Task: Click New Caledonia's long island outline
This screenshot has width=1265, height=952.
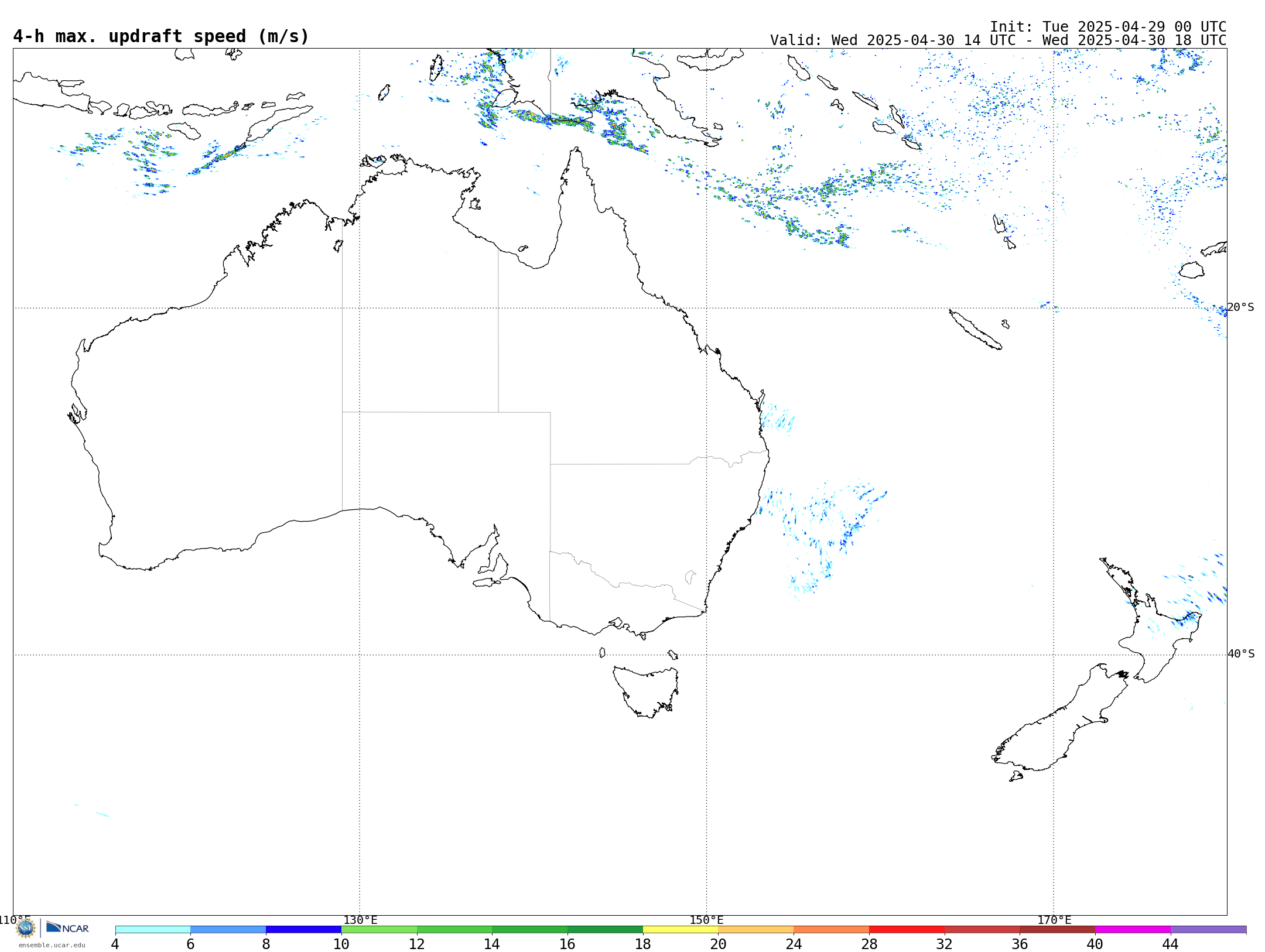Action: point(975,330)
